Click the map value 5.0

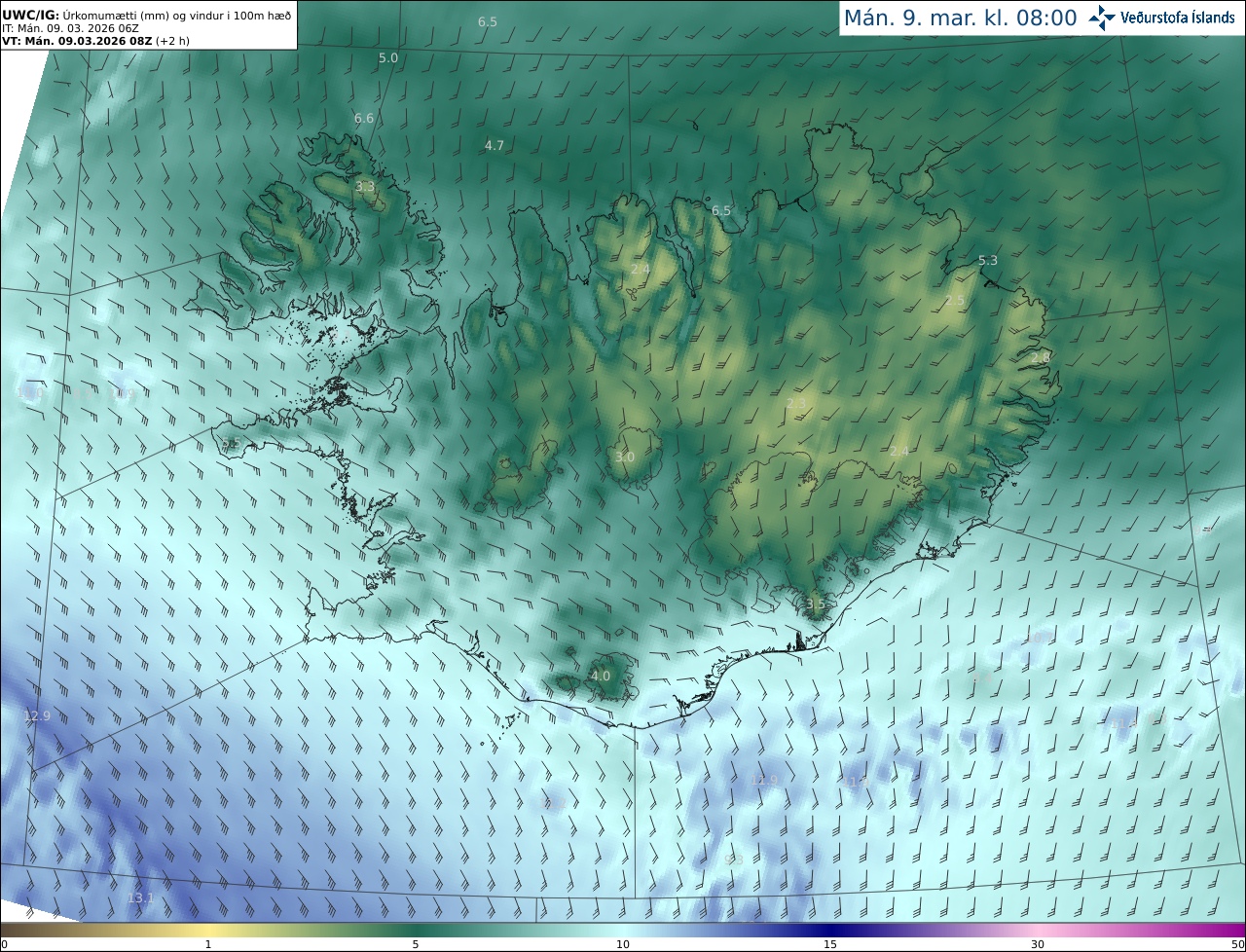coord(388,58)
